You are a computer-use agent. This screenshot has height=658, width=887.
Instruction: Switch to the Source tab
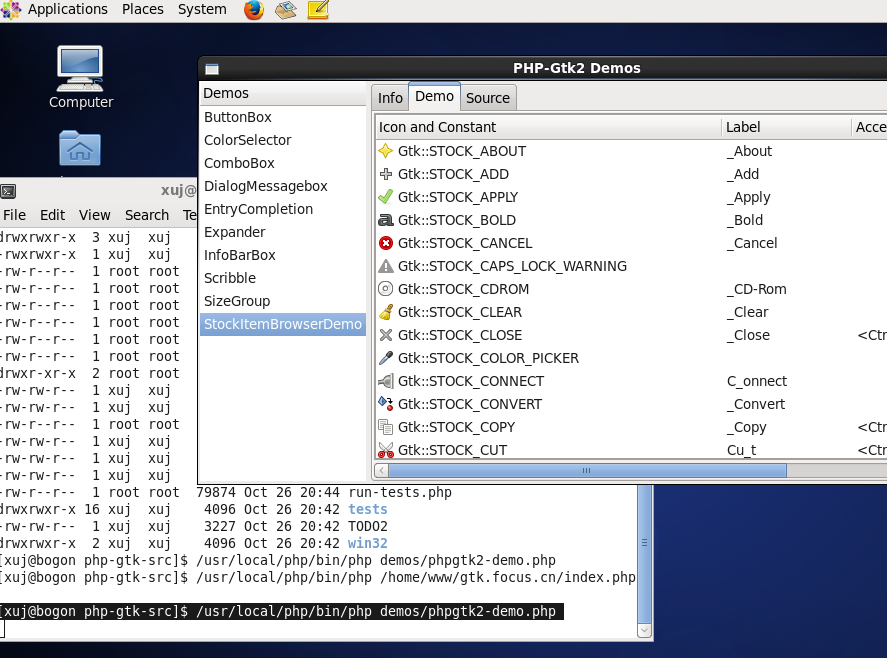coord(488,97)
